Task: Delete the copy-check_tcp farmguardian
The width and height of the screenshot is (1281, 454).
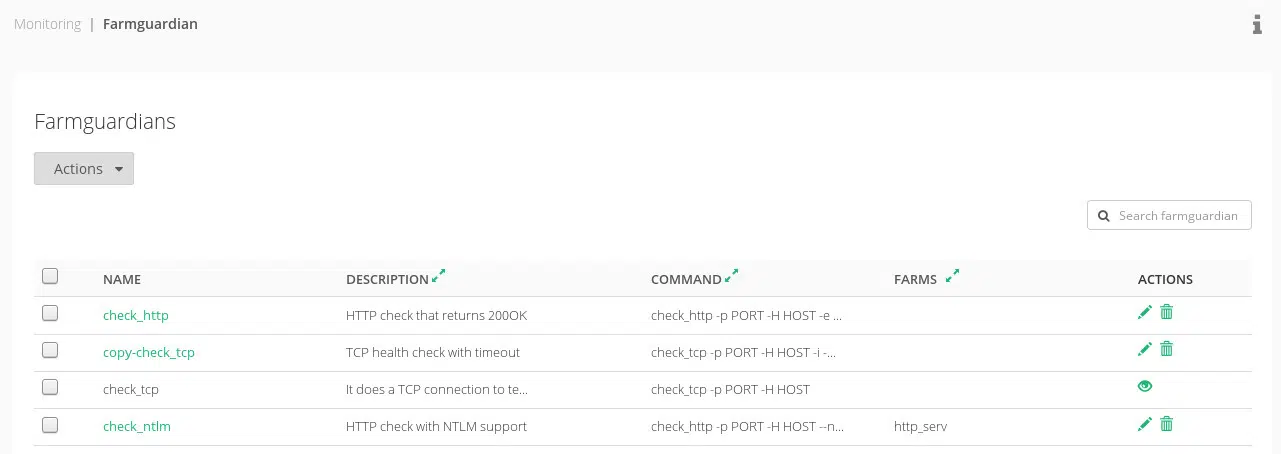Action: [1166, 350]
